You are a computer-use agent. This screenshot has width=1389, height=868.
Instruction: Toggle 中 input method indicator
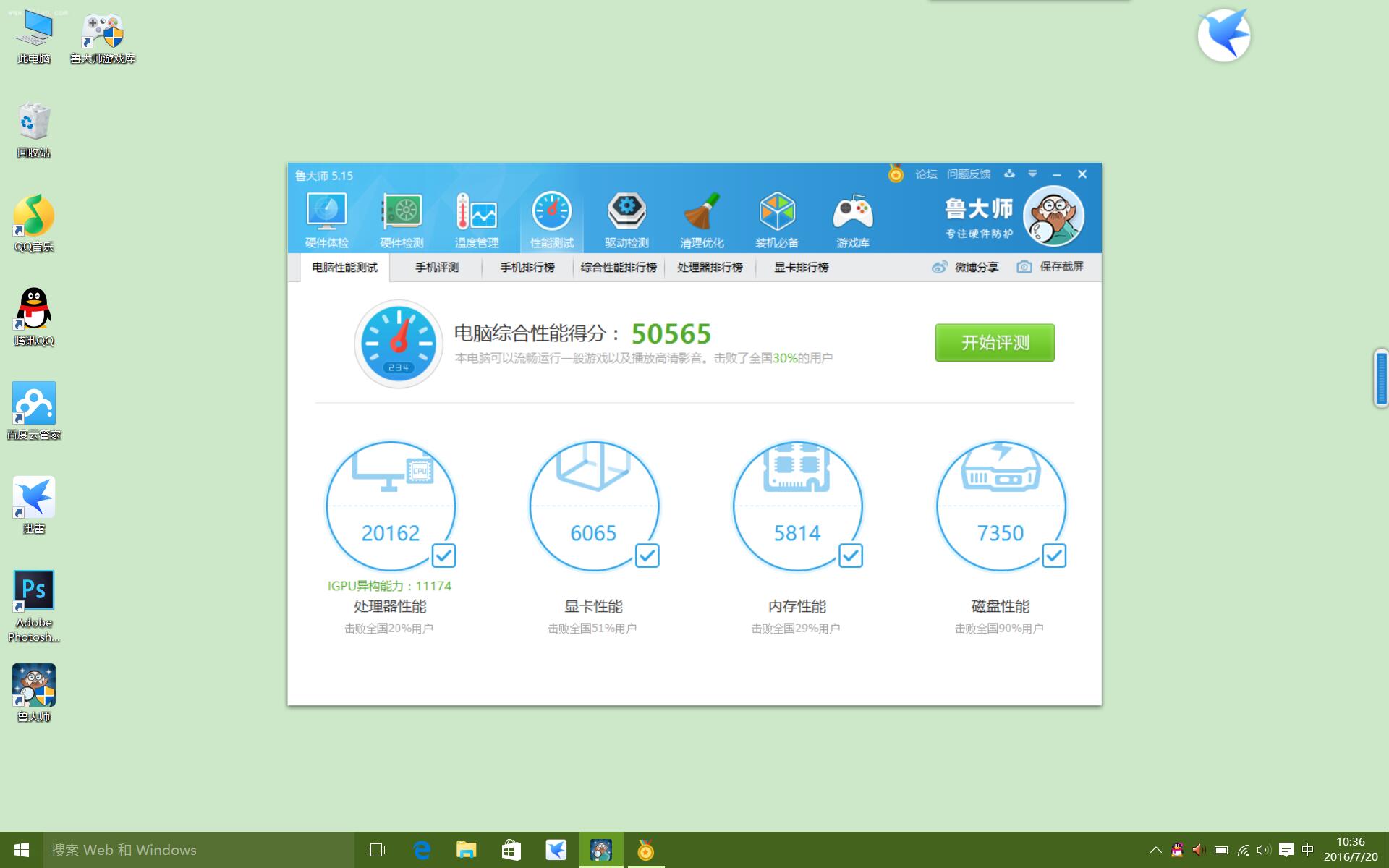pos(1307,850)
